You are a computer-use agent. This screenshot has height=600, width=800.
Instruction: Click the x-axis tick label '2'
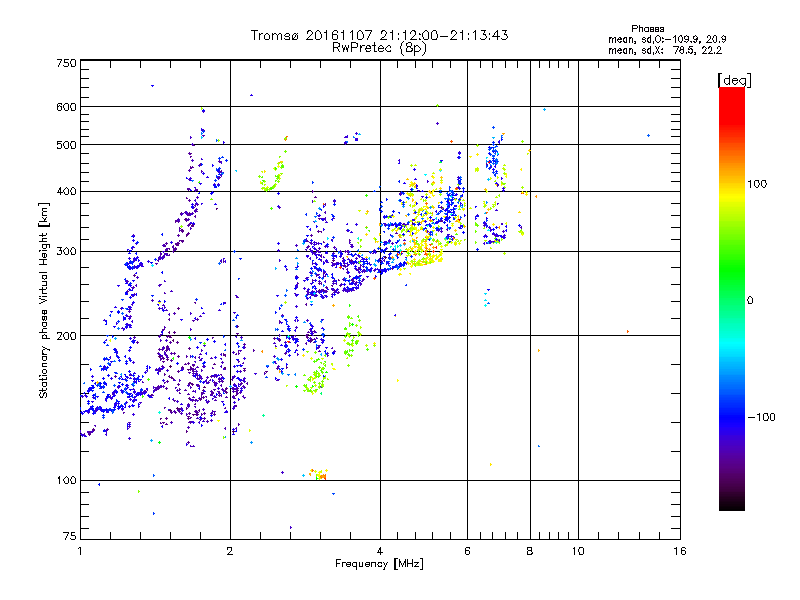[x=230, y=551]
